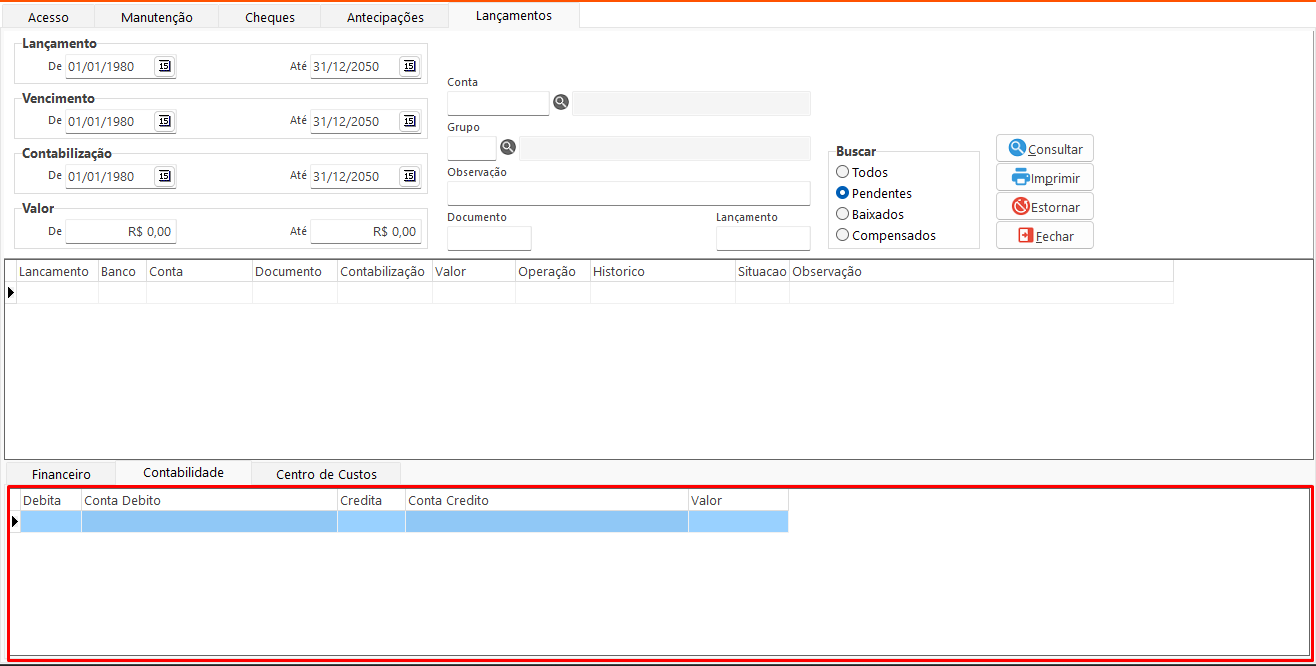The width and height of the screenshot is (1316, 666).
Task: Open the Centro de Custos tab
Action: 326,474
